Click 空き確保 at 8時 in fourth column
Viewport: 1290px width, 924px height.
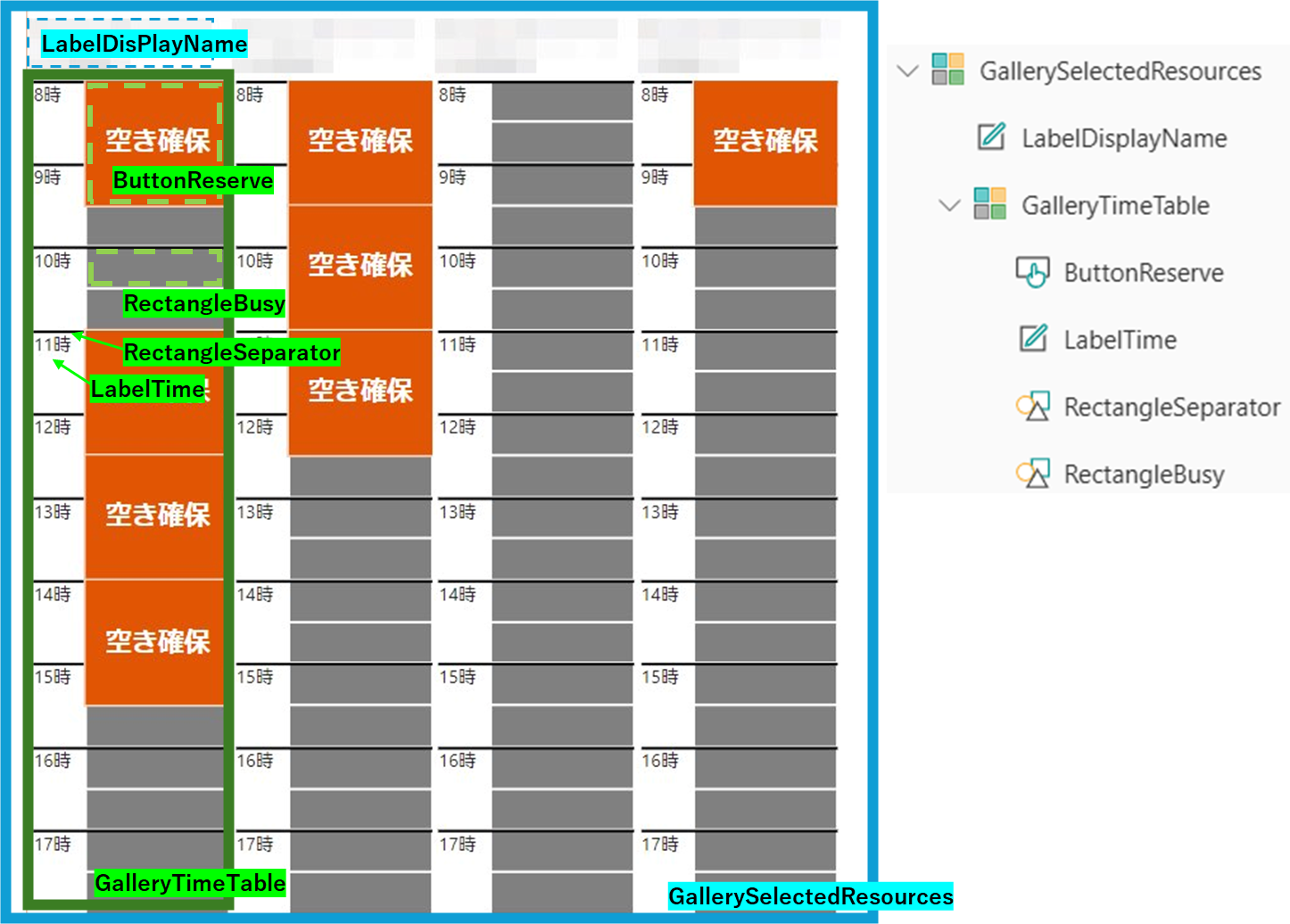(765, 143)
